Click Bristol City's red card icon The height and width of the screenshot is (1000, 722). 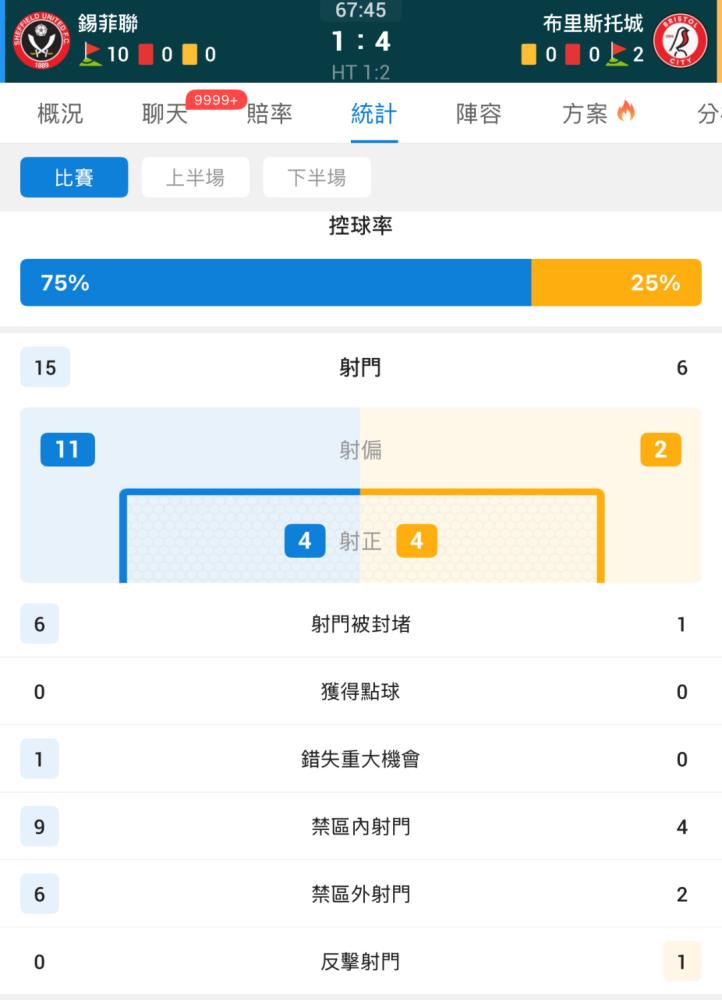(x=573, y=54)
